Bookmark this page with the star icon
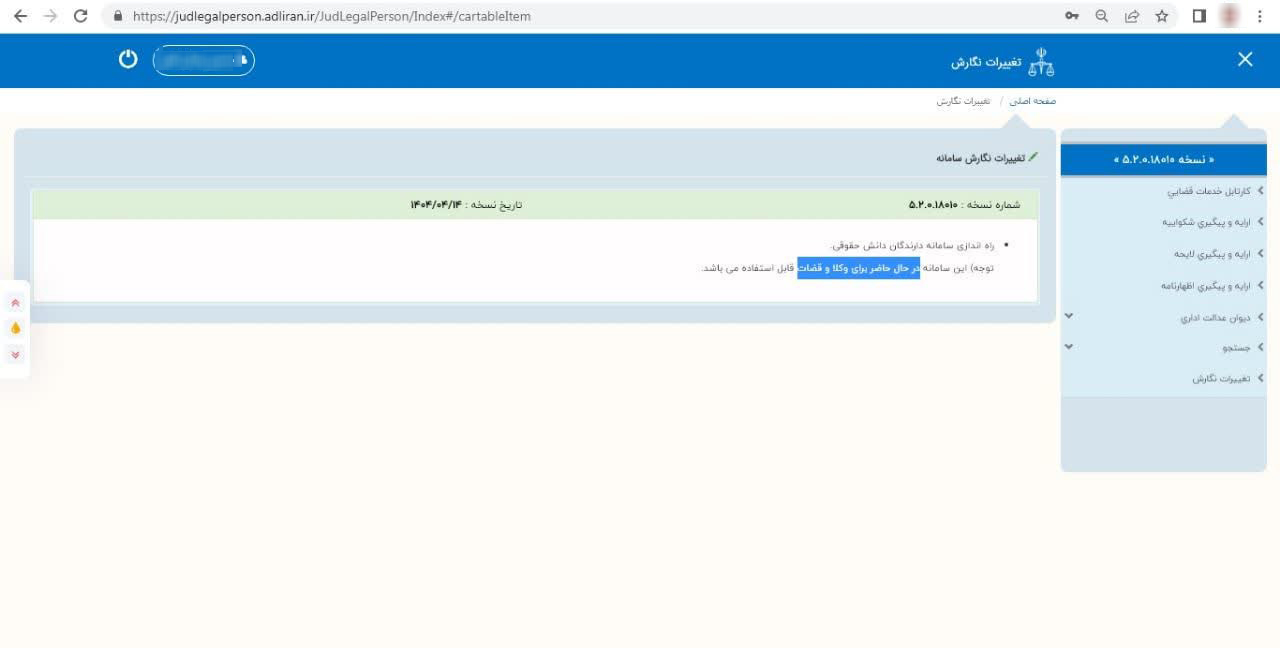The image size is (1280, 648). (x=1161, y=16)
